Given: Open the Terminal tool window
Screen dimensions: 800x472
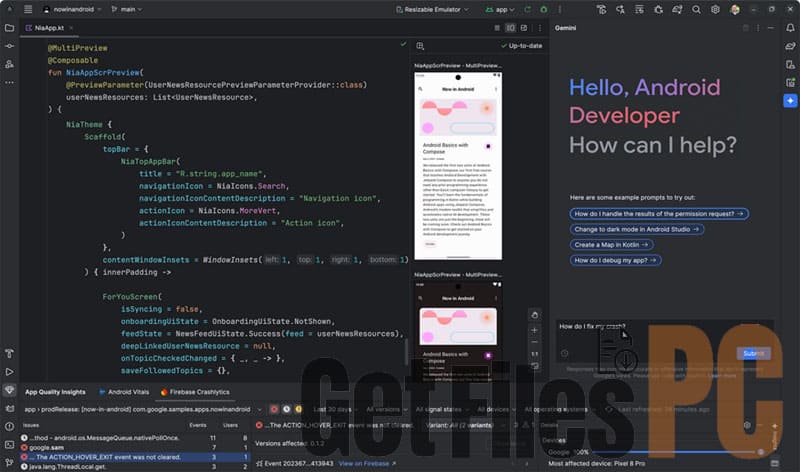Looking at the screenshot, I should pyautogui.click(x=9, y=444).
